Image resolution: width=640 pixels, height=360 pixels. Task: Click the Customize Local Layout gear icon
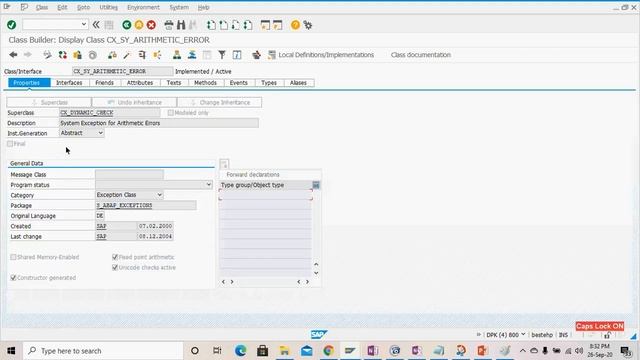point(308,25)
